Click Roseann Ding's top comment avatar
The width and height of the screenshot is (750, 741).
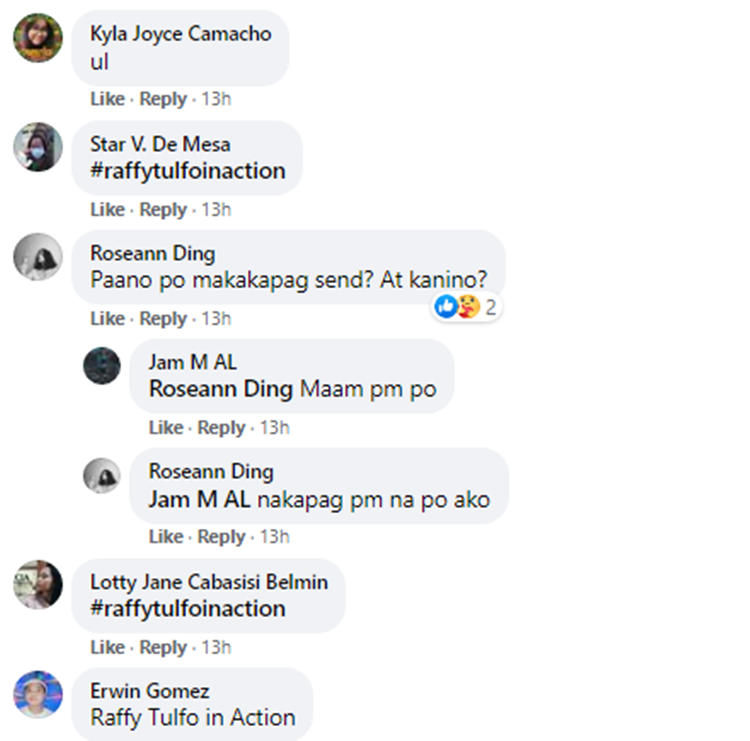(x=38, y=257)
